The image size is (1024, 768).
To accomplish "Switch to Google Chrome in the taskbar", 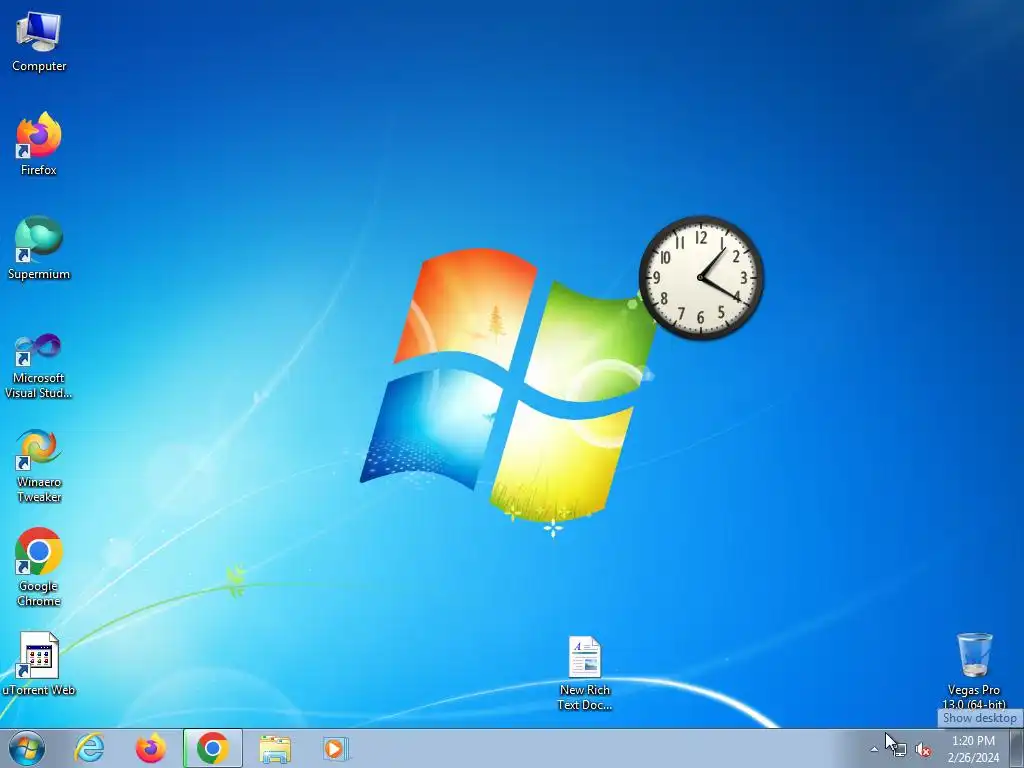I will pyautogui.click(x=212, y=748).
